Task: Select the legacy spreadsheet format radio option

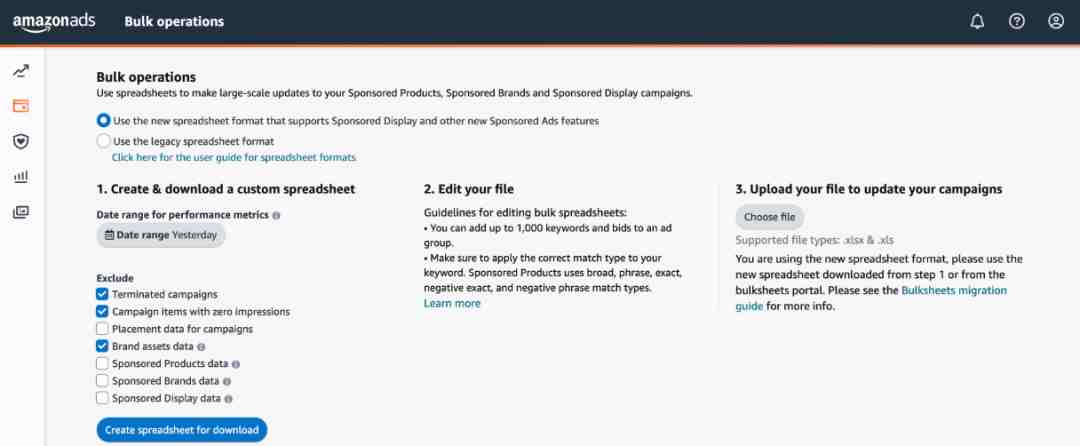Action: [103, 141]
